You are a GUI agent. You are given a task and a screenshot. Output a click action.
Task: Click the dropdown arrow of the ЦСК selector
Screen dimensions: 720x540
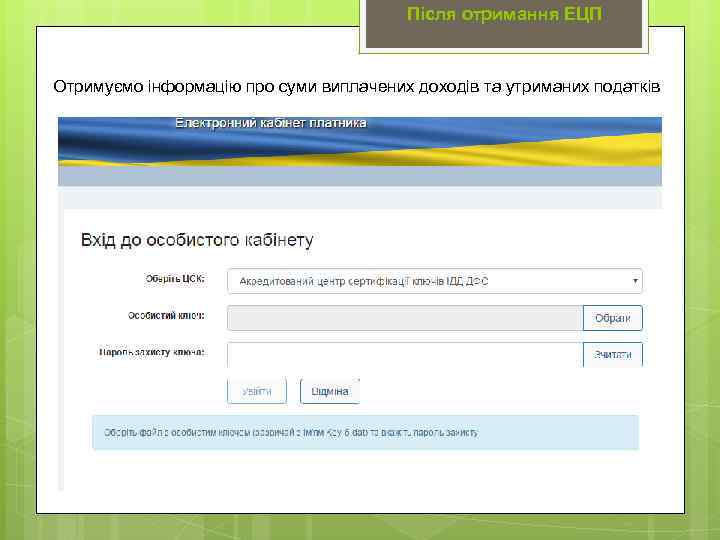pos(635,281)
